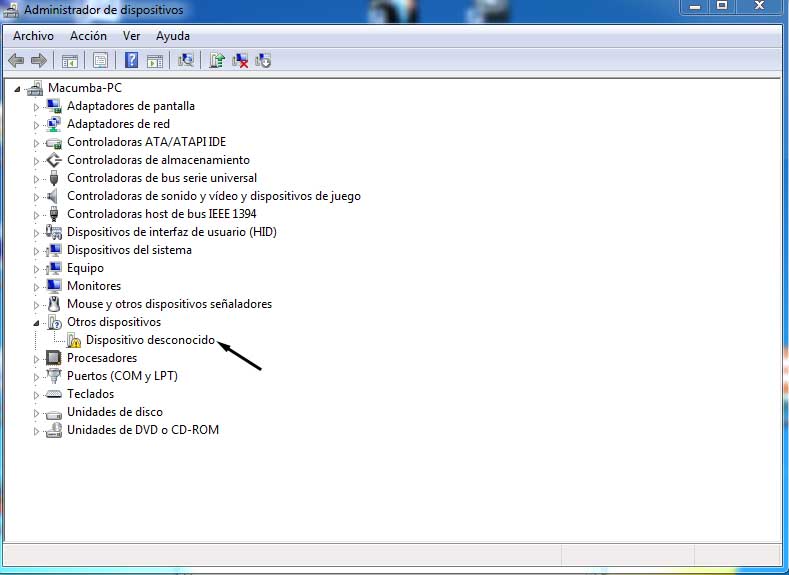Image resolution: width=789 pixels, height=575 pixels.
Task: Click the toolbar icon right of Uninstall
Action: coord(263,61)
